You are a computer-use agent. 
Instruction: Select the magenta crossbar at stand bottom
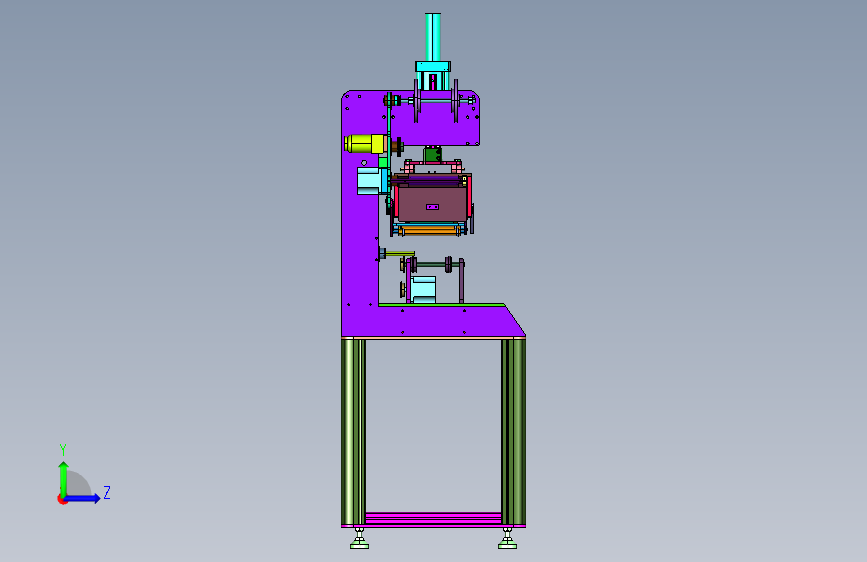434,518
